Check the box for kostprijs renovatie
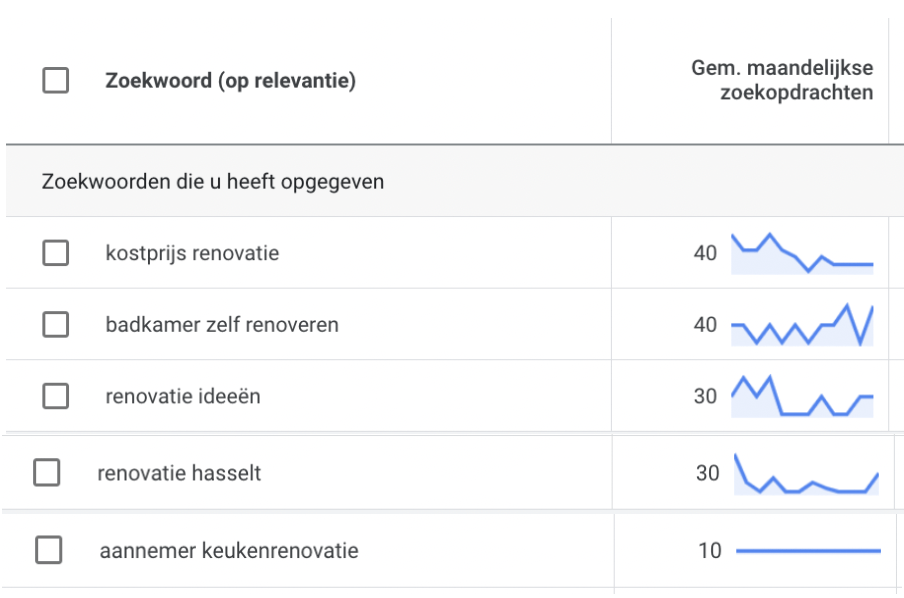 [x=56, y=253]
